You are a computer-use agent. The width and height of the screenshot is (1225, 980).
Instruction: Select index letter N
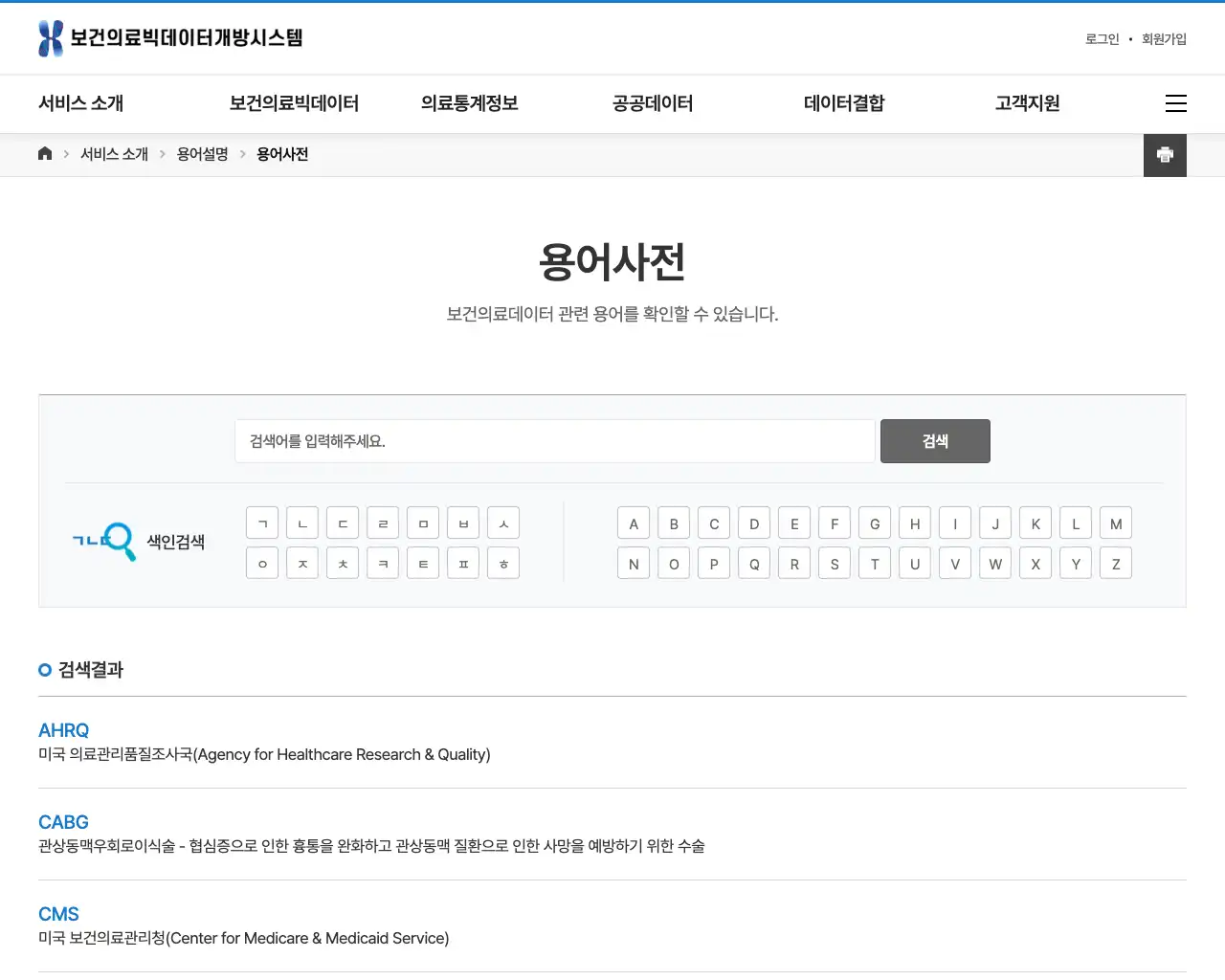(634, 564)
